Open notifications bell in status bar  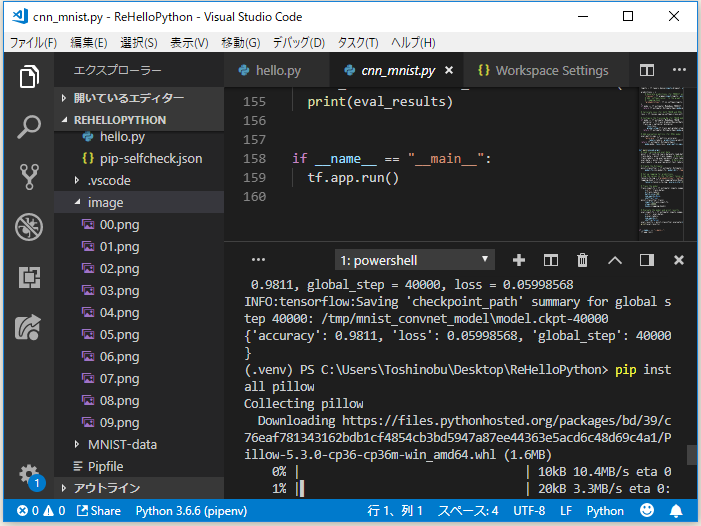coord(676,510)
